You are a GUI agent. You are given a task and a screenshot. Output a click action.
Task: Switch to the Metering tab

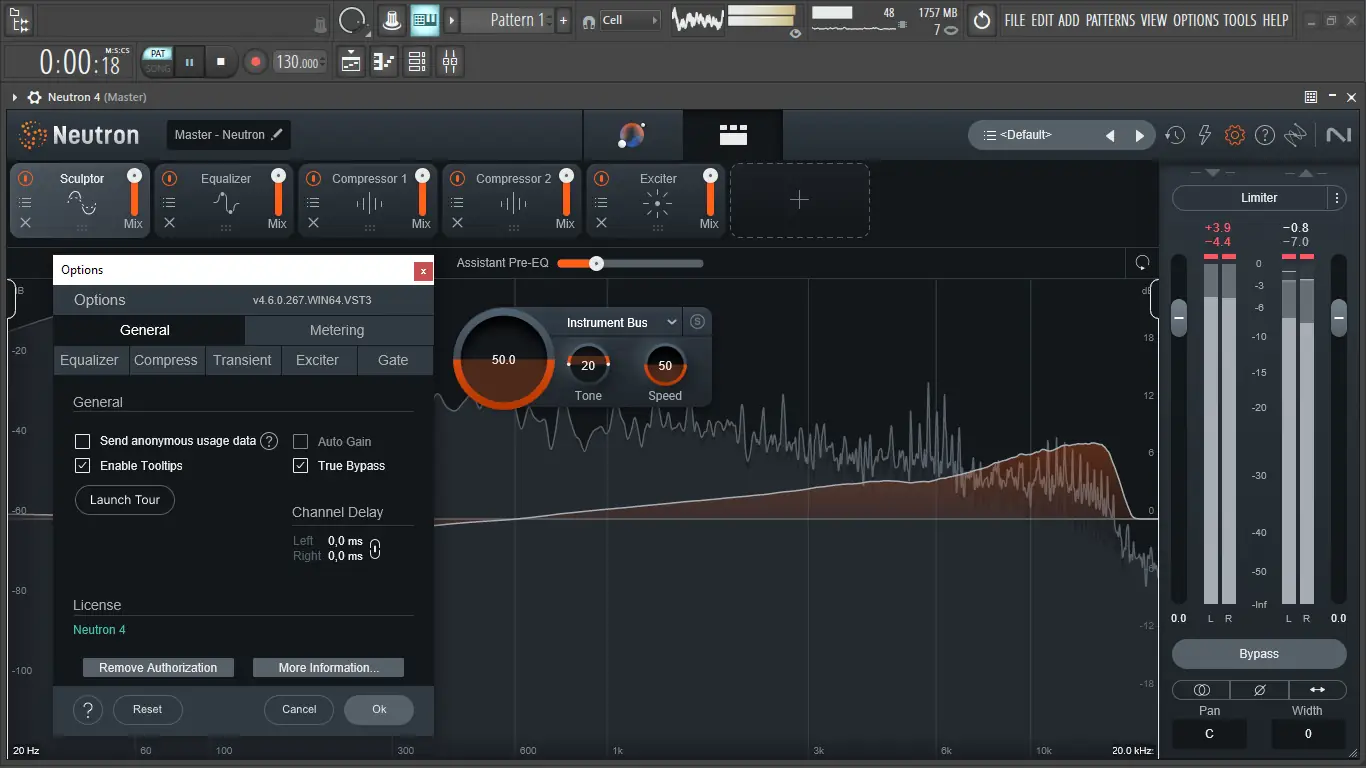337,330
